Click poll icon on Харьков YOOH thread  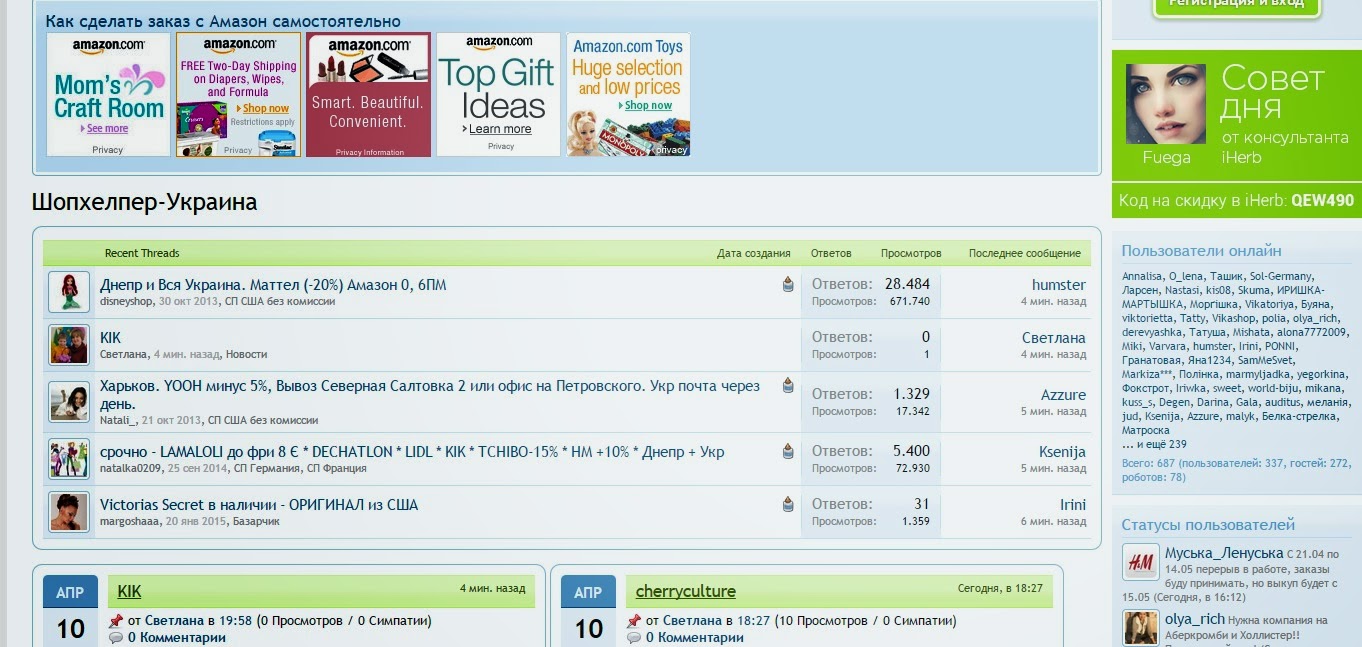tap(788, 385)
